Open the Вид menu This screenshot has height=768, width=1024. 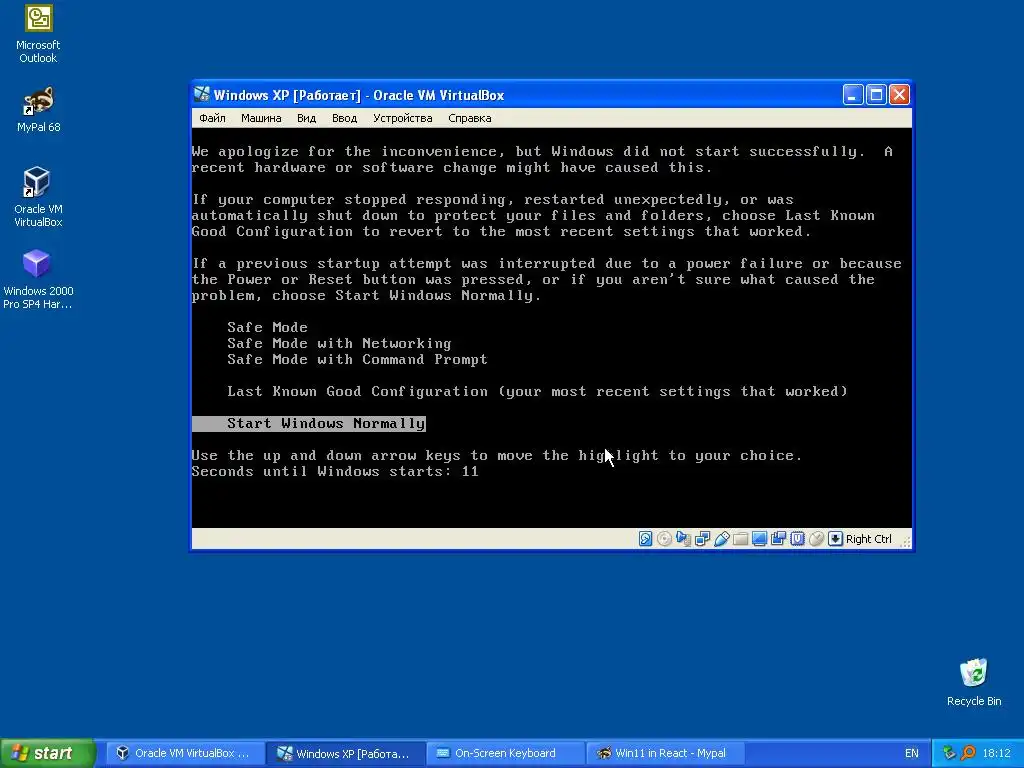(306, 118)
